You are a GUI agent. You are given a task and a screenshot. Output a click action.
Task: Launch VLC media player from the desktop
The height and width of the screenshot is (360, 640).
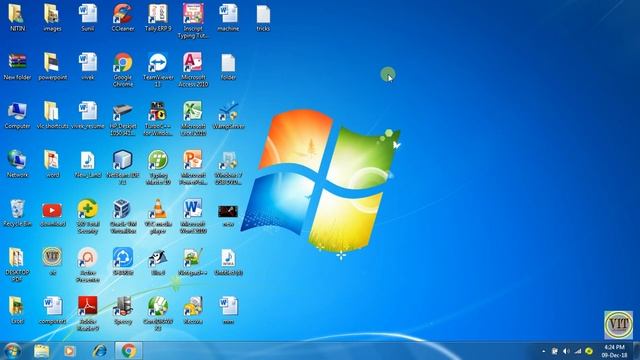158,216
